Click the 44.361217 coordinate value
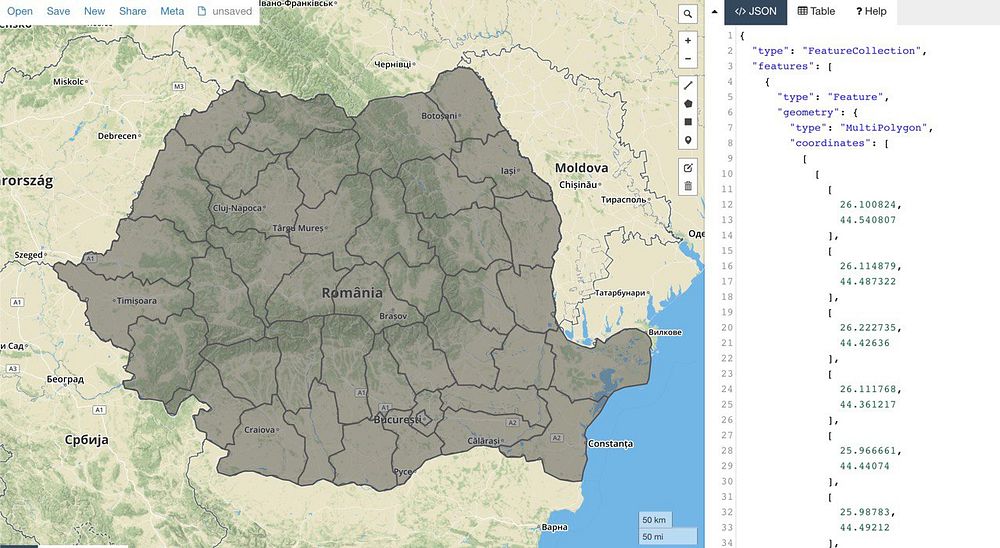Screen dimensions: 1000x548 click(867, 404)
